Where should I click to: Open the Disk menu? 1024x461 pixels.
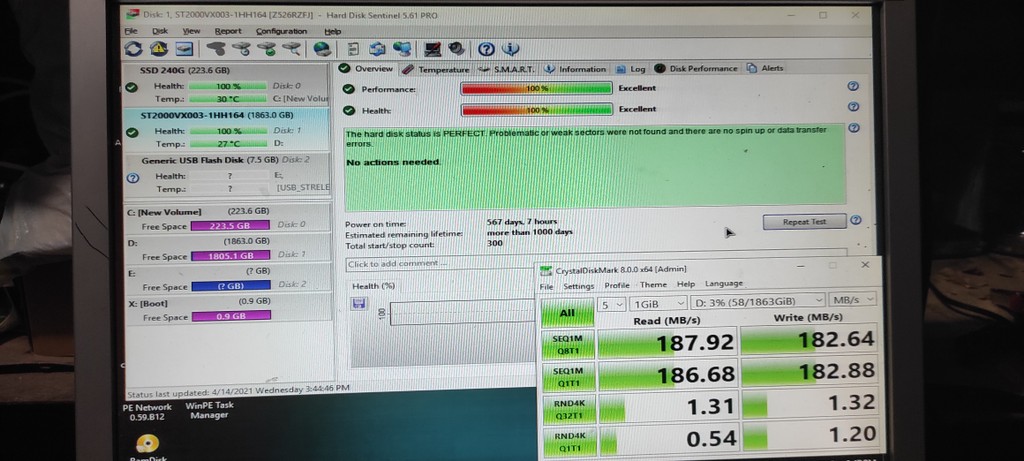[x=160, y=31]
